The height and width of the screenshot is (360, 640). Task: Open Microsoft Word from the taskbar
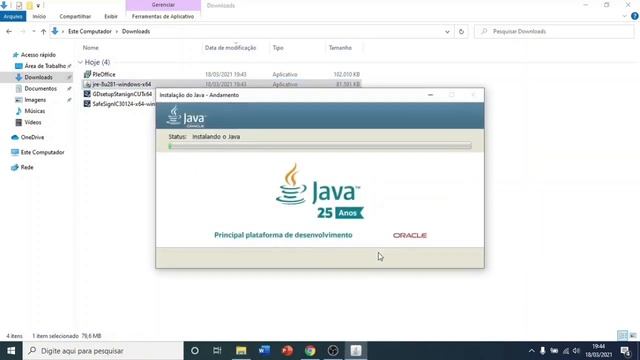click(x=264, y=351)
